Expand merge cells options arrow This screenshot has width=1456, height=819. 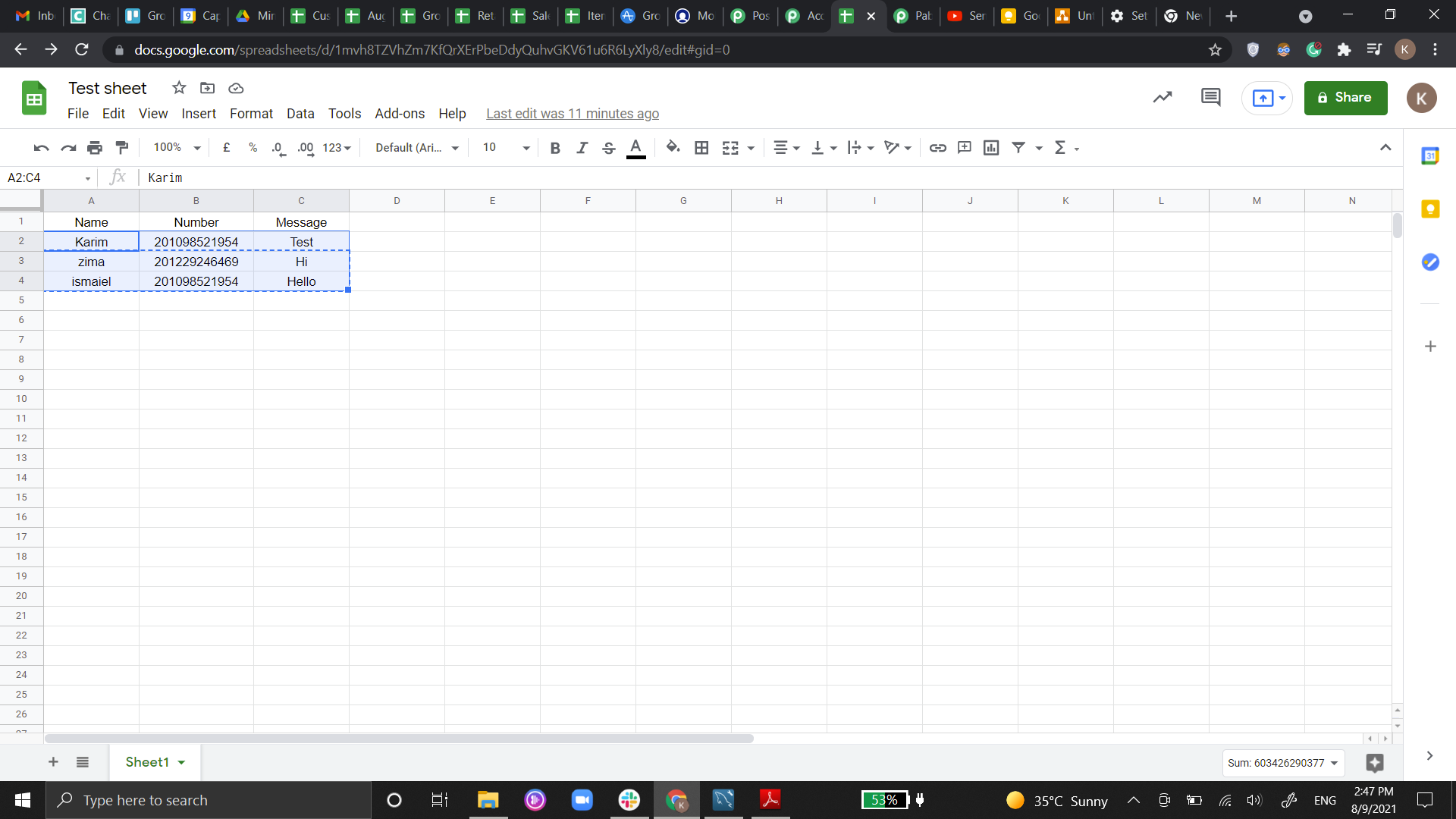point(751,149)
